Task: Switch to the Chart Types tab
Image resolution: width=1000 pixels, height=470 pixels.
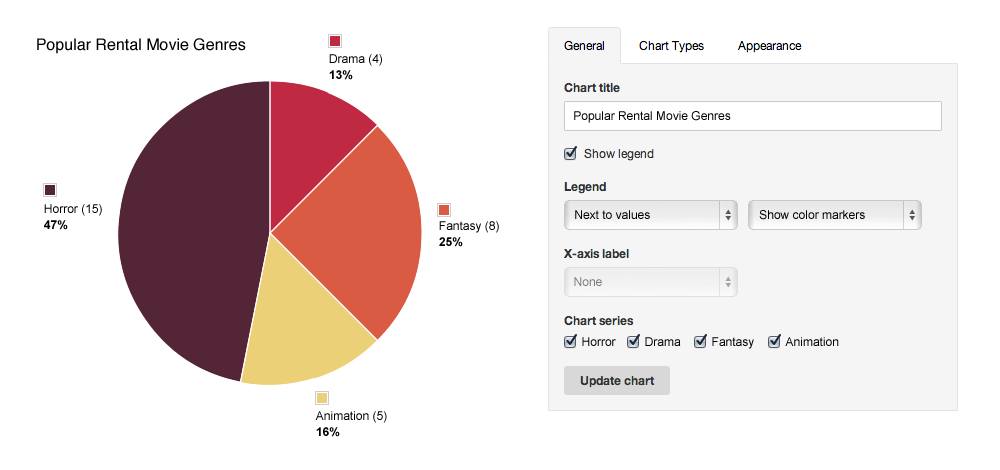Action: [671, 46]
